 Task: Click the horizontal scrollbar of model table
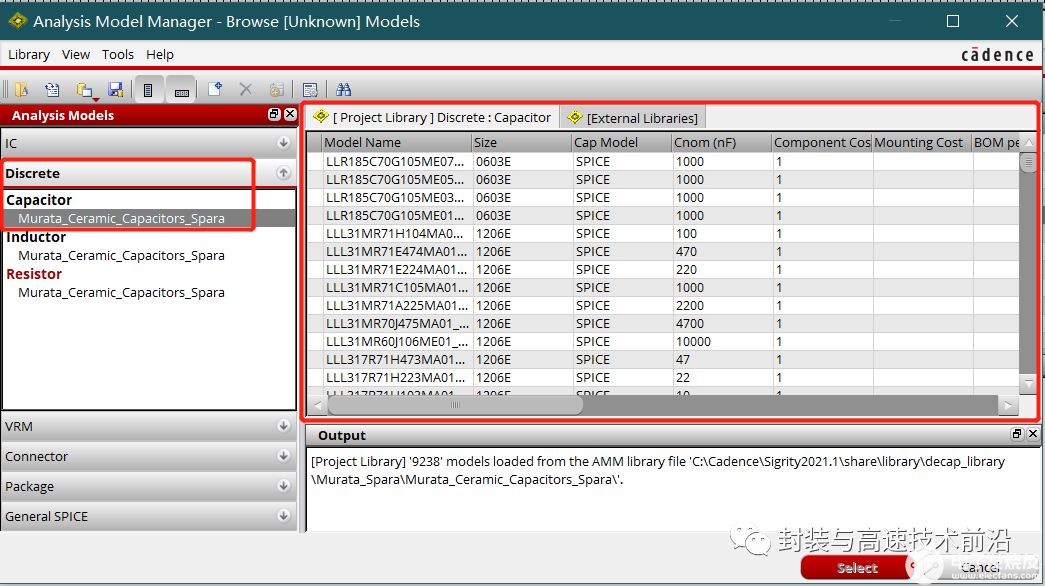tap(455, 406)
